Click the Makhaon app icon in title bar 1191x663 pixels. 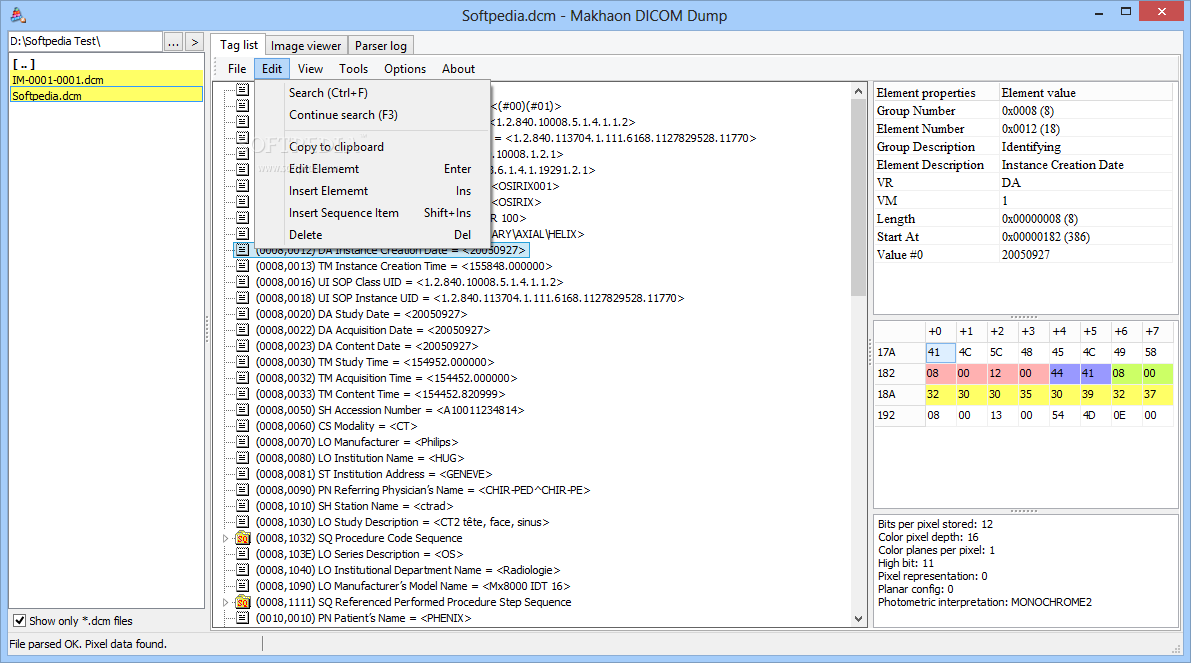pyautogui.click(x=17, y=14)
